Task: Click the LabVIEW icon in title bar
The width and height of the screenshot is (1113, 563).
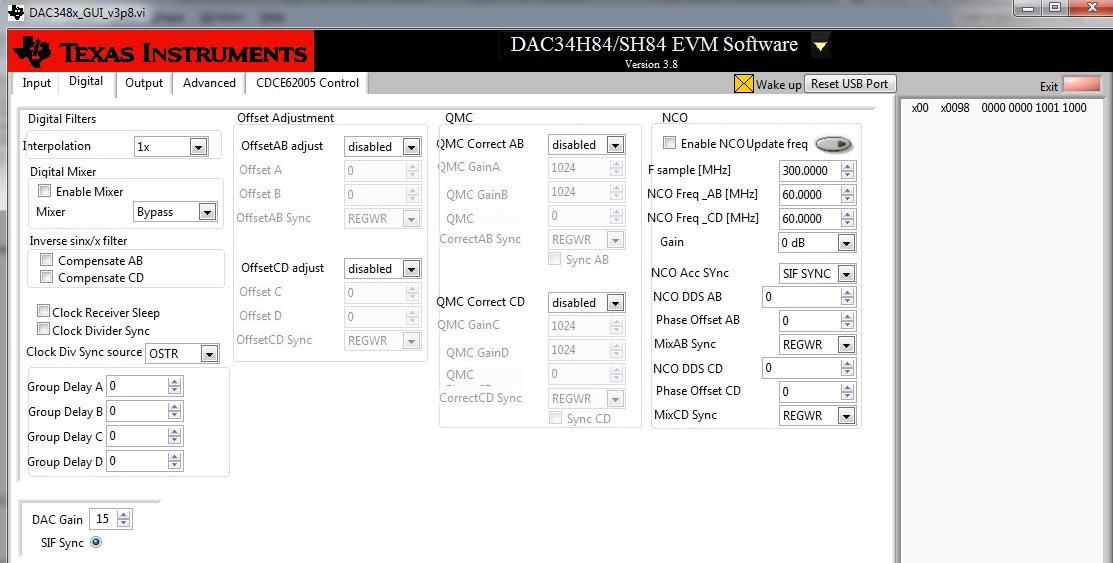Action: [x=14, y=12]
